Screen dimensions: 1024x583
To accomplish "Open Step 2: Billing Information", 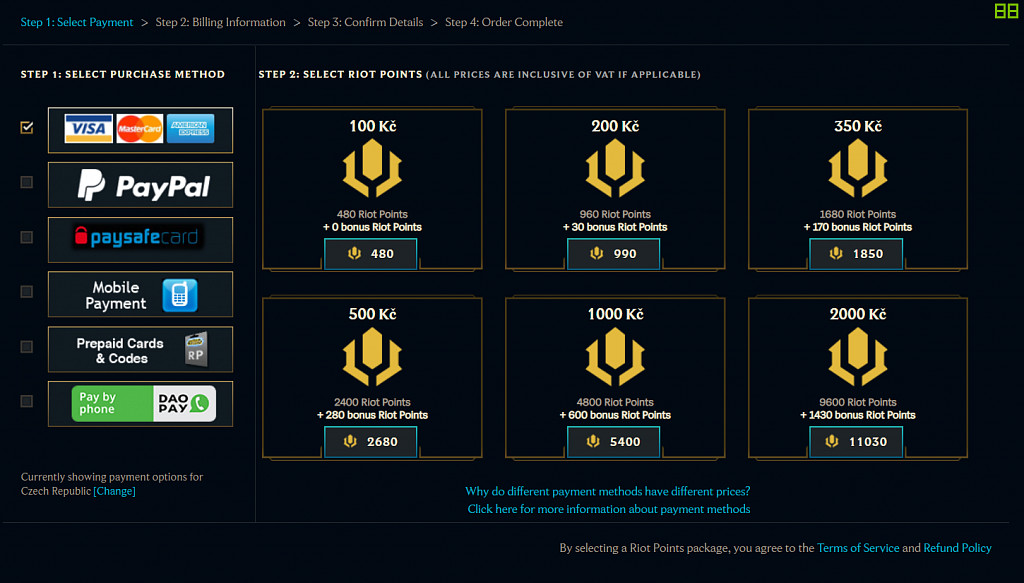I will [221, 21].
